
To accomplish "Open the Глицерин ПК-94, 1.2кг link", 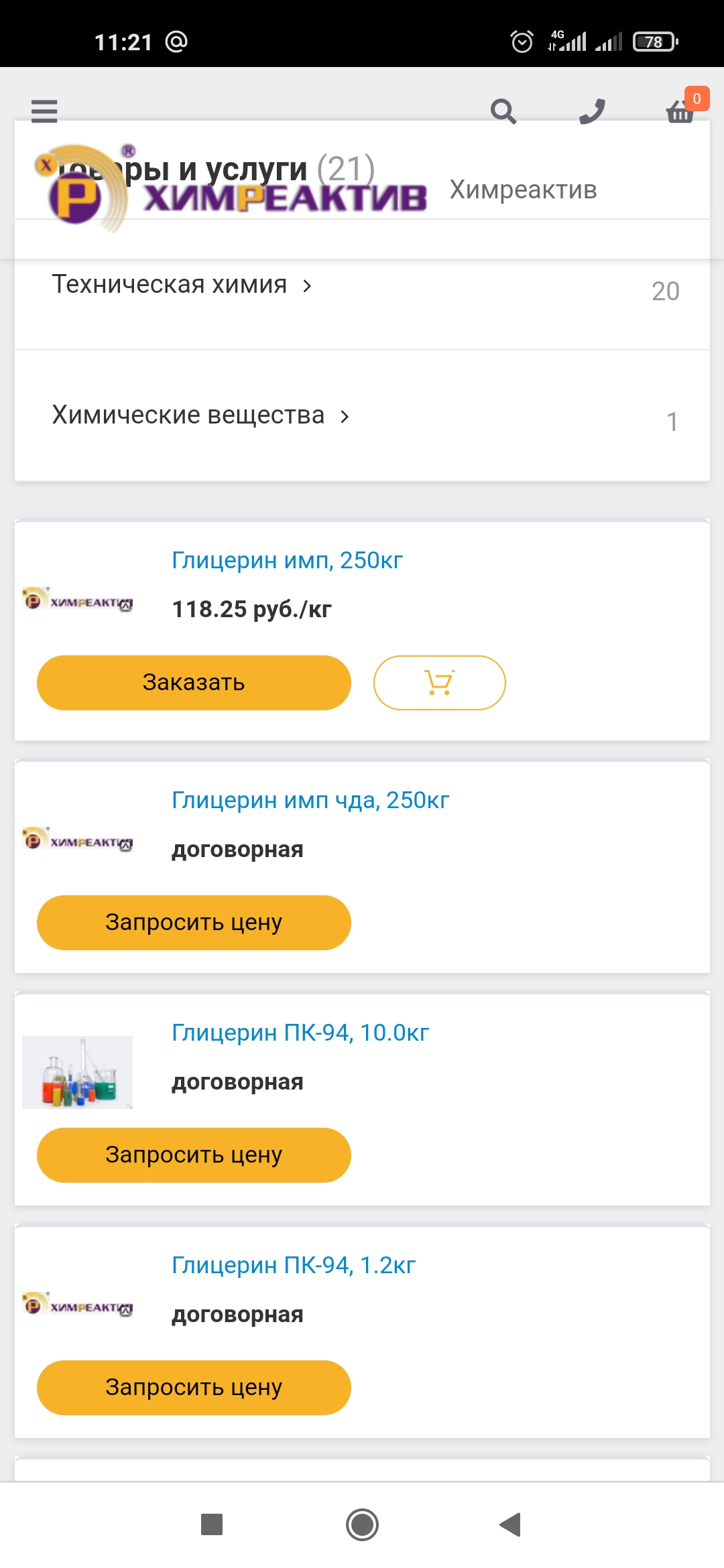I will pyautogui.click(x=294, y=1265).
